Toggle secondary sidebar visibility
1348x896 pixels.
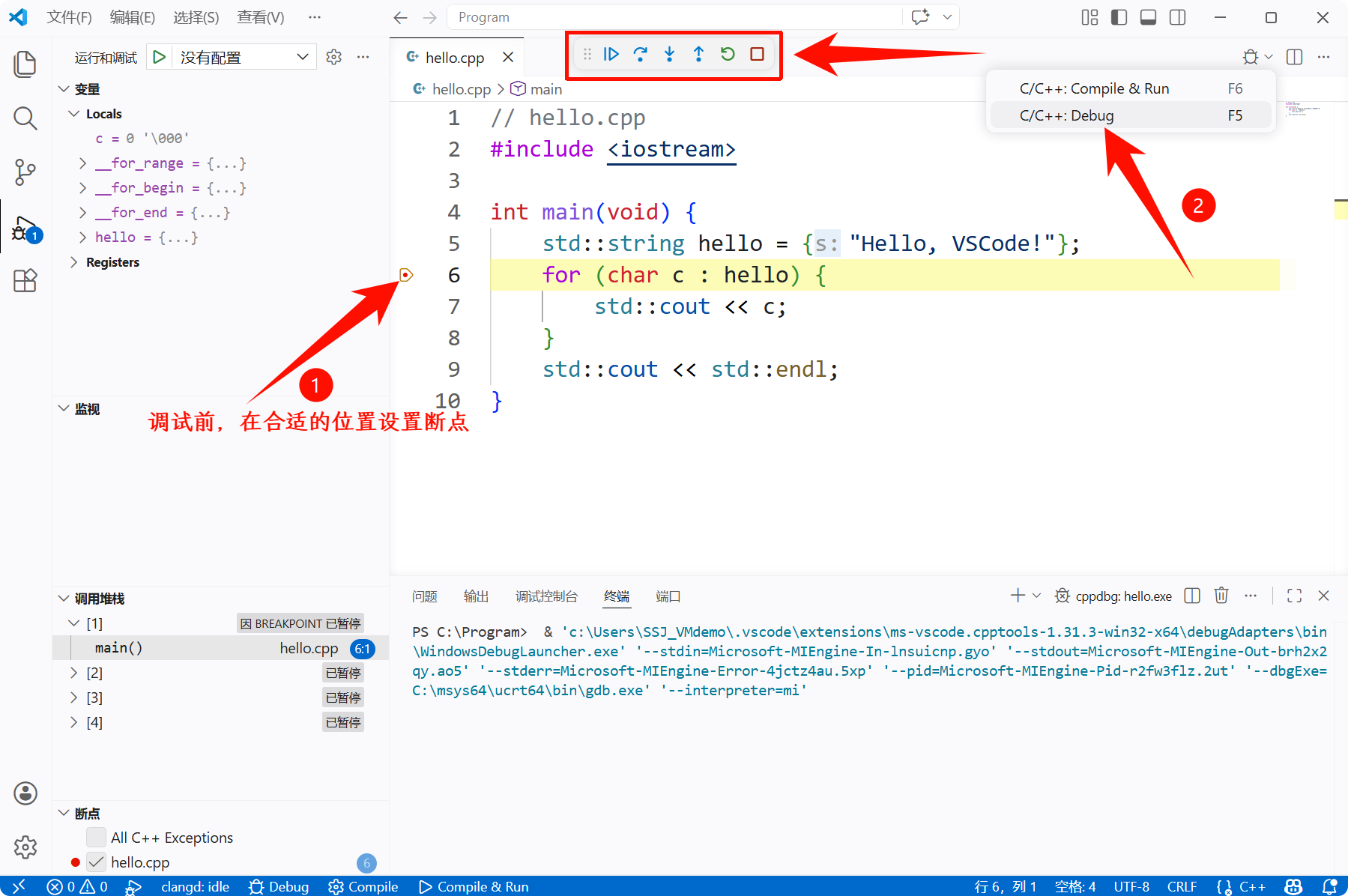tap(1177, 17)
